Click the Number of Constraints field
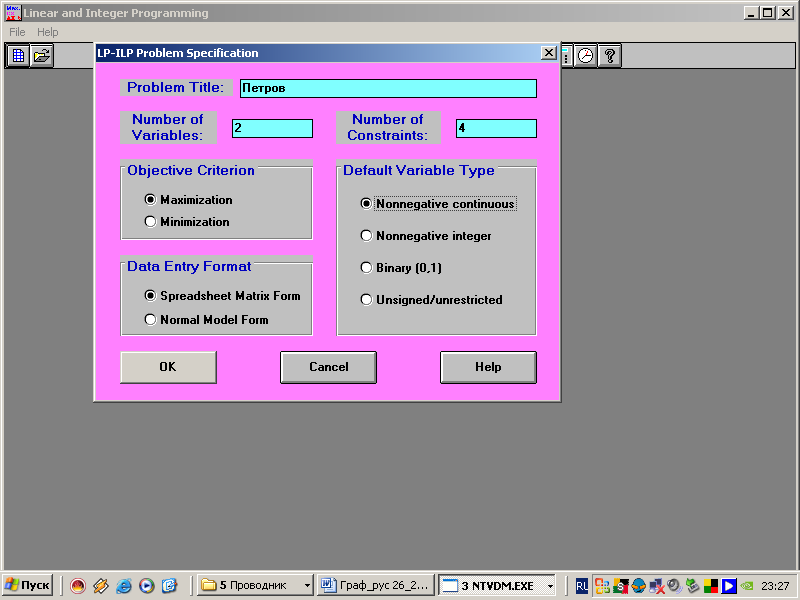This screenshot has height=600, width=800. click(496, 128)
